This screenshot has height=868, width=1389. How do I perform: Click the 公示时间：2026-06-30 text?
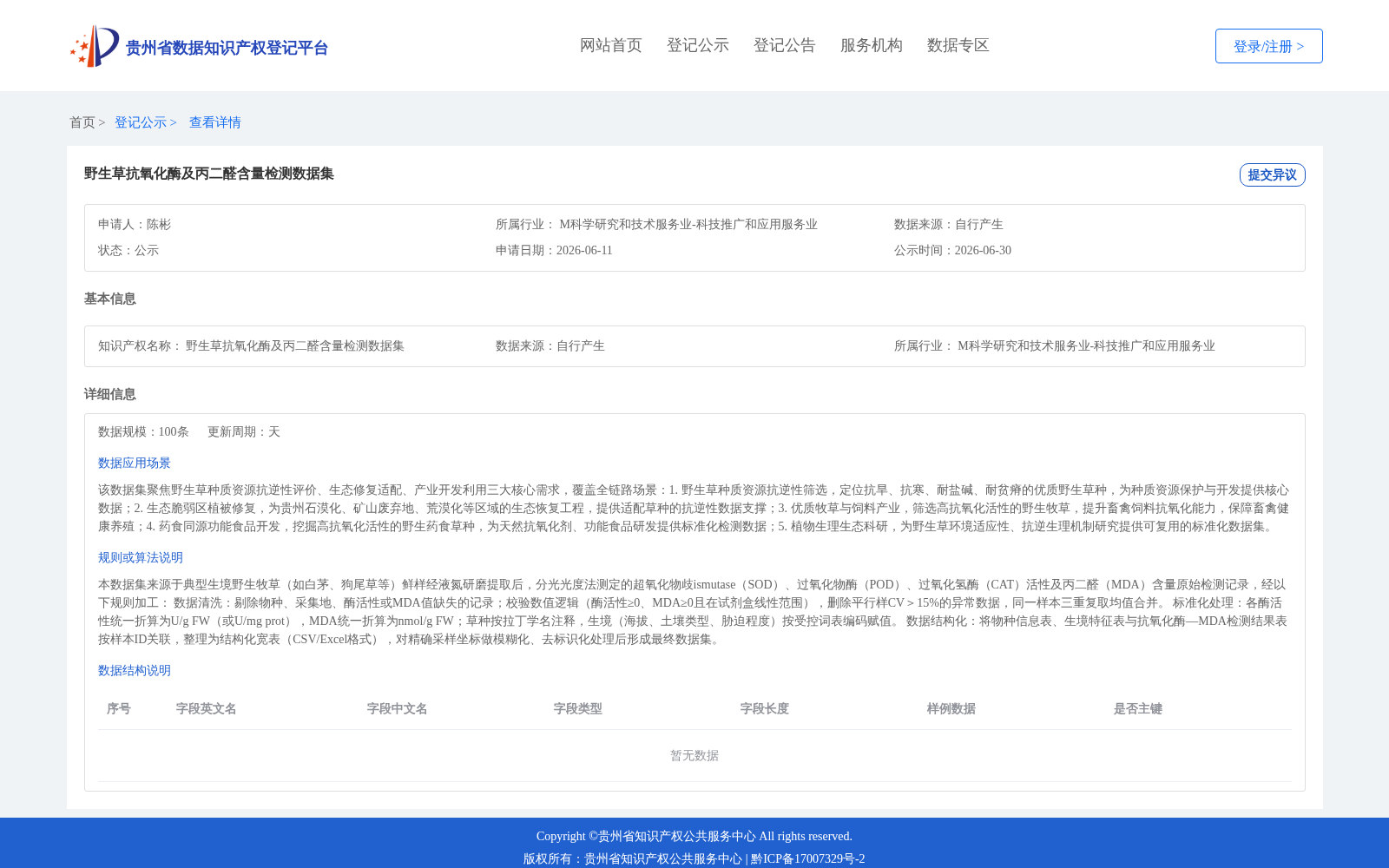[952, 250]
